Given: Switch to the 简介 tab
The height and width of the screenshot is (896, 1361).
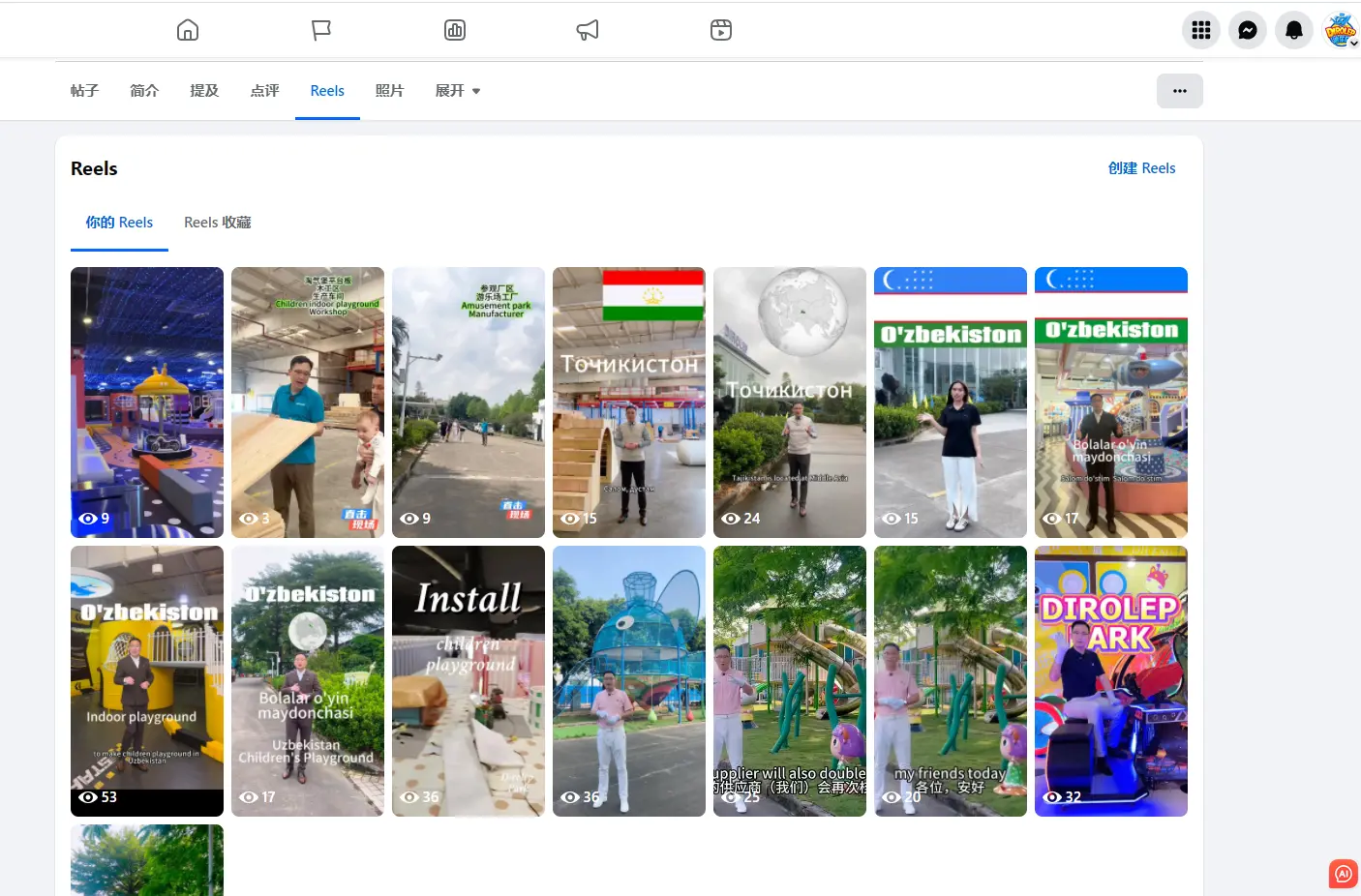Looking at the screenshot, I should point(144,91).
